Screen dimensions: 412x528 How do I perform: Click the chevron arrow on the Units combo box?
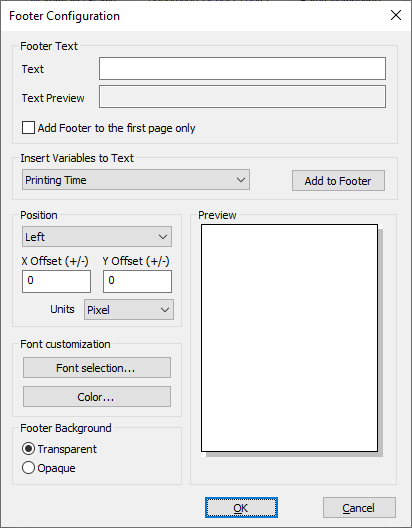[x=165, y=309]
